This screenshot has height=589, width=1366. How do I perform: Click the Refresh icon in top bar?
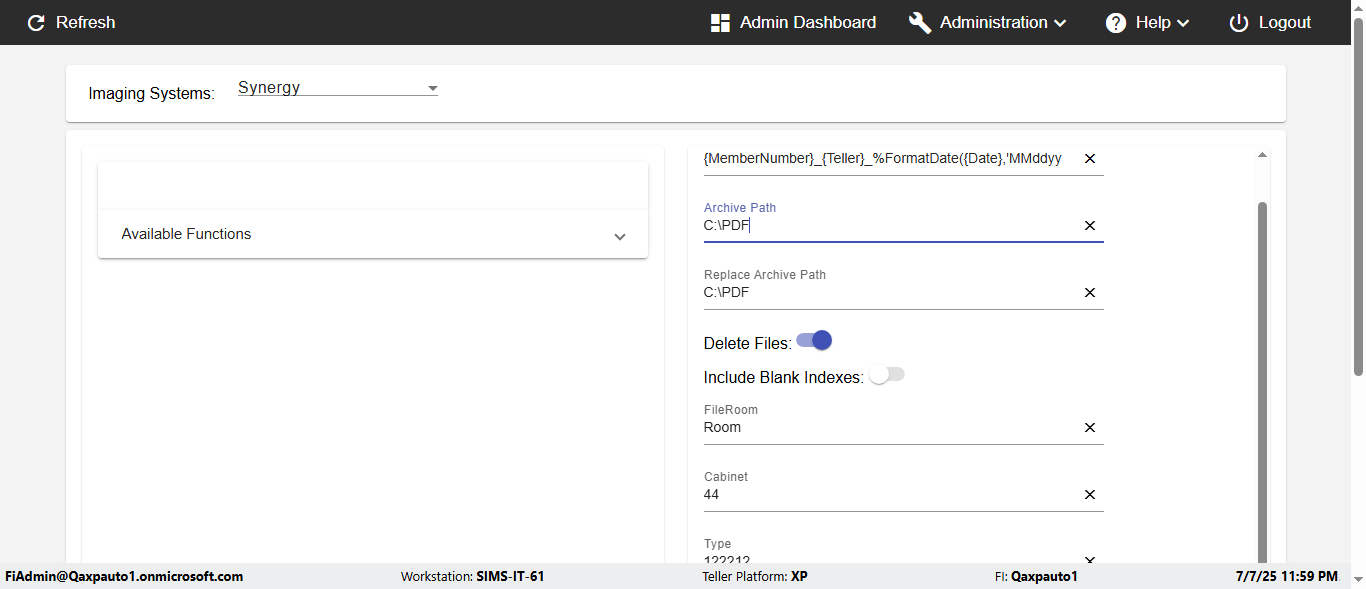click(36, 23)
